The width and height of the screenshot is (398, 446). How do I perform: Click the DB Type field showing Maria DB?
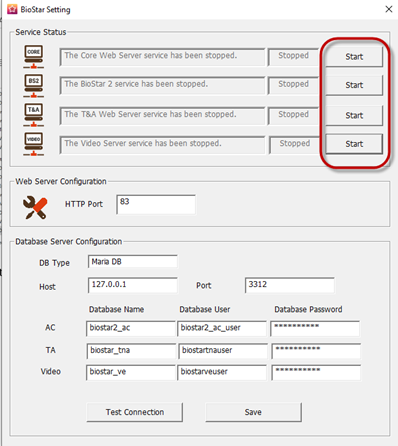(x=133, y=262)
